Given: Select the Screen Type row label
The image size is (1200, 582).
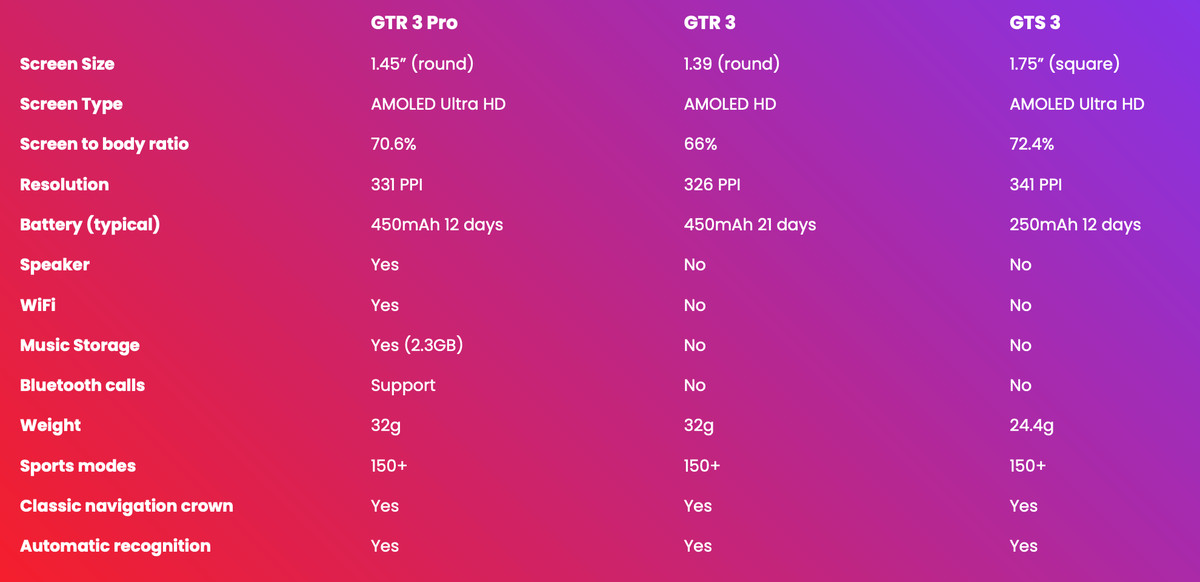Looking at the screenshot, I should (x=71, y=104).
